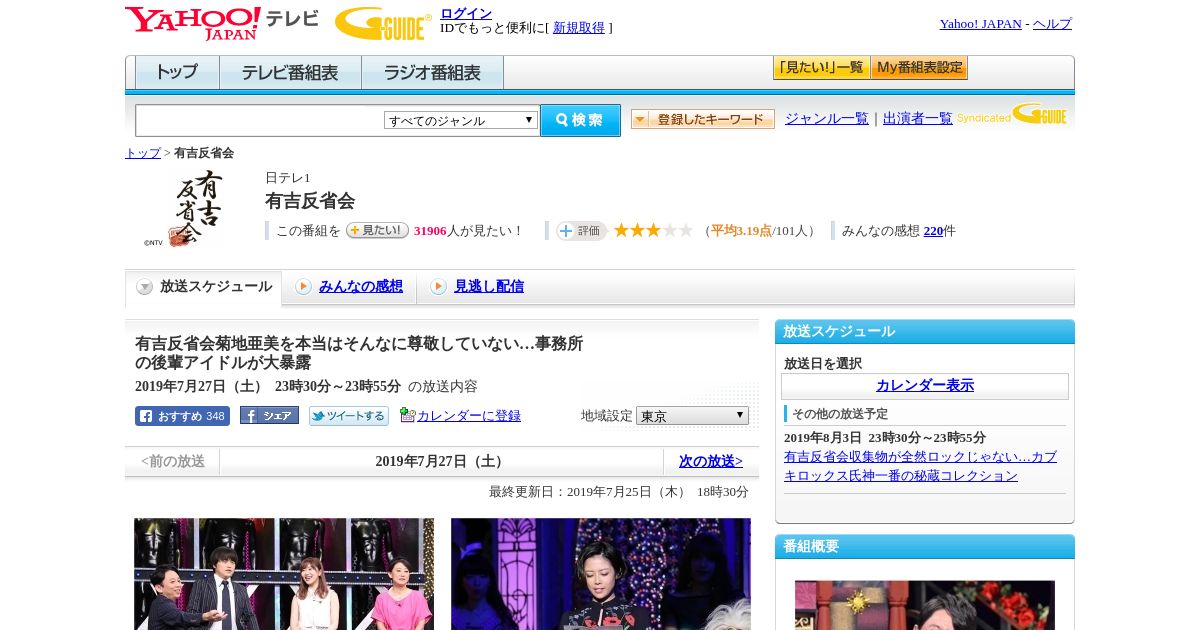This screenshot has width=1200, height=630.
Task: Switch to the トップ navigation tab
Action: pos(177,73)
